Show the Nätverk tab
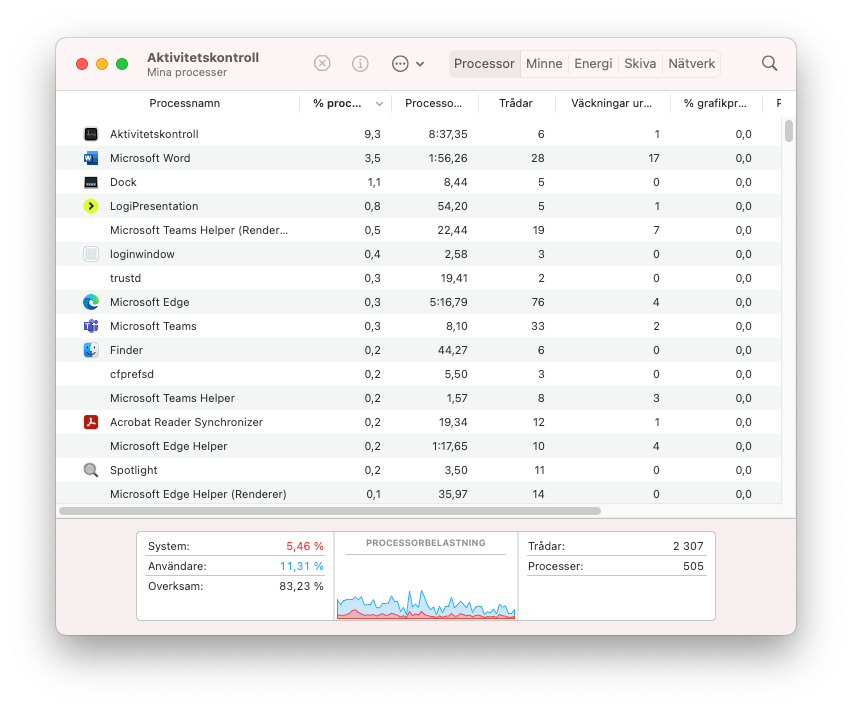The height and width of the screenshot is (709, 852). (x=691, y=63)
